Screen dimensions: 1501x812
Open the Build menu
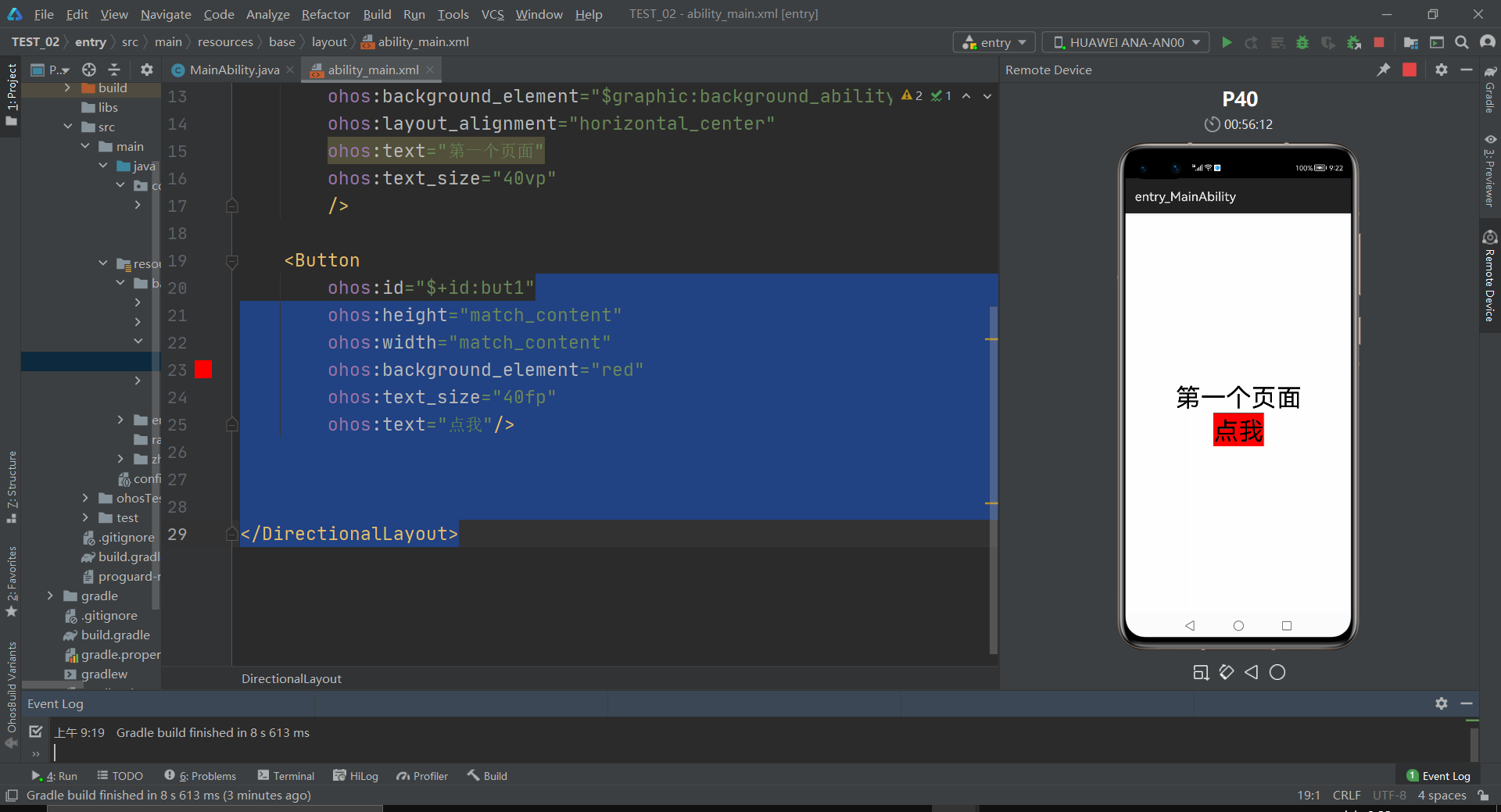tap(377, 14)
